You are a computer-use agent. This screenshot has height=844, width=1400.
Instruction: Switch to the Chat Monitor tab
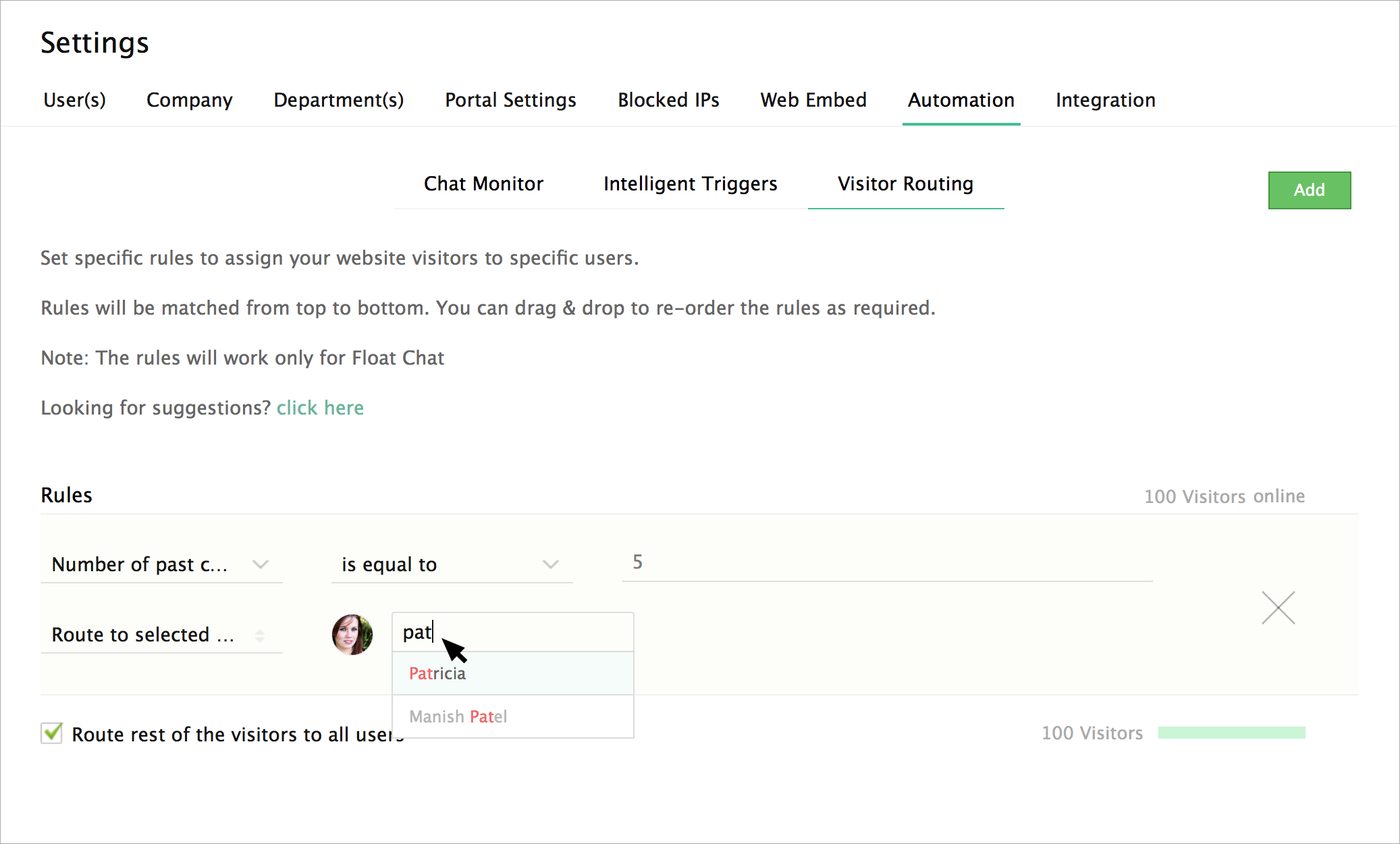coord(483,184)
